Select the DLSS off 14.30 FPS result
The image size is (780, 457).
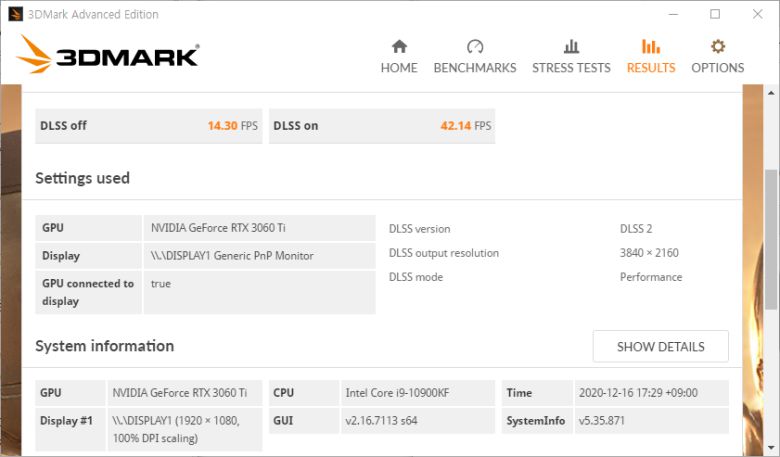tap(149, 126)
